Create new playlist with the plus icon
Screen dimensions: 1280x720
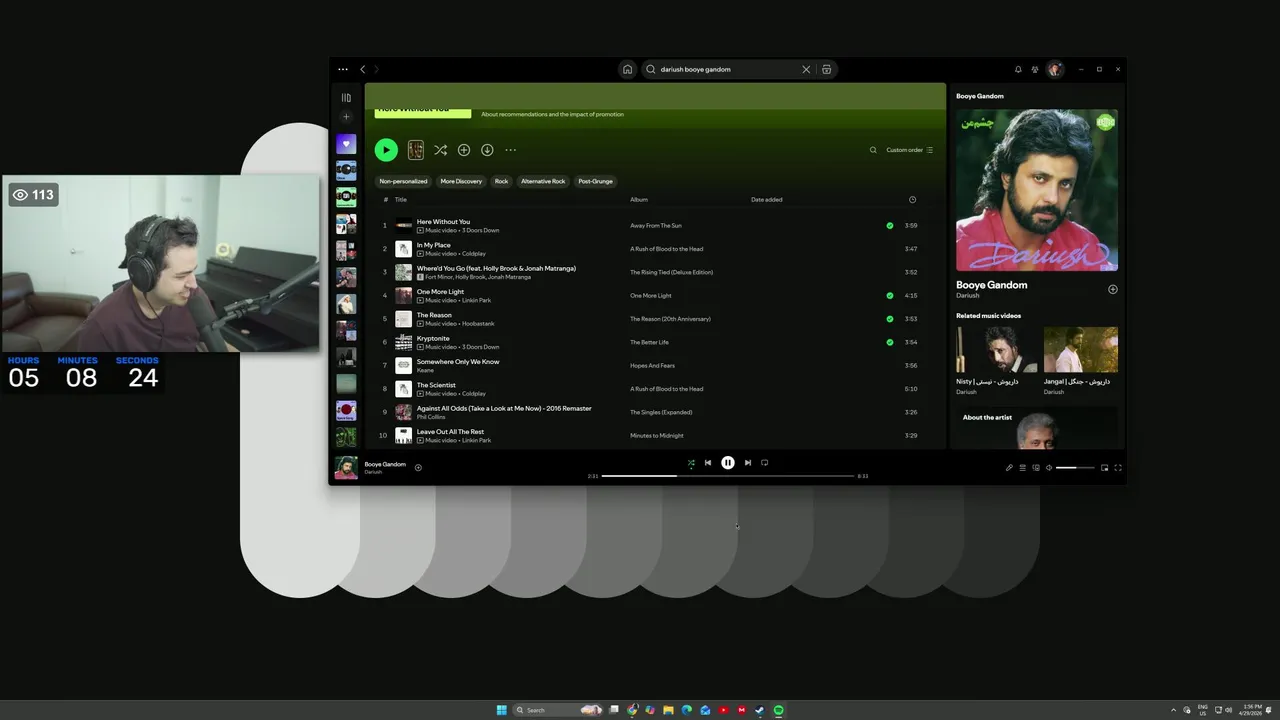pyautogui.click(x=346, y=117)
